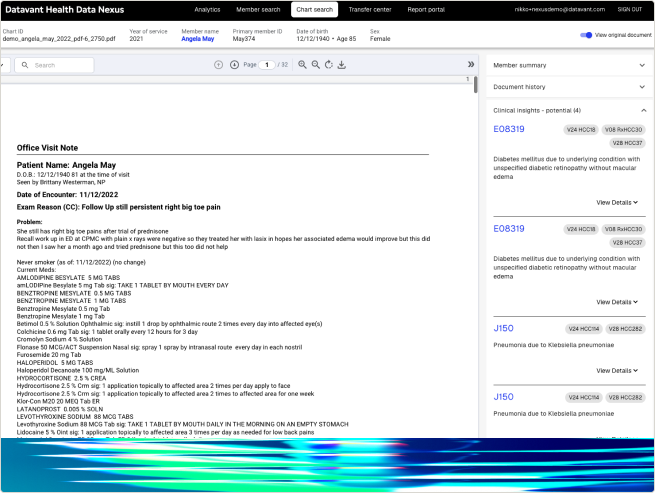Viewport: 655px width, 493px height.
Task: Click SIGN OUT in header
Action: pyautogui.click(x=630, y=9)
